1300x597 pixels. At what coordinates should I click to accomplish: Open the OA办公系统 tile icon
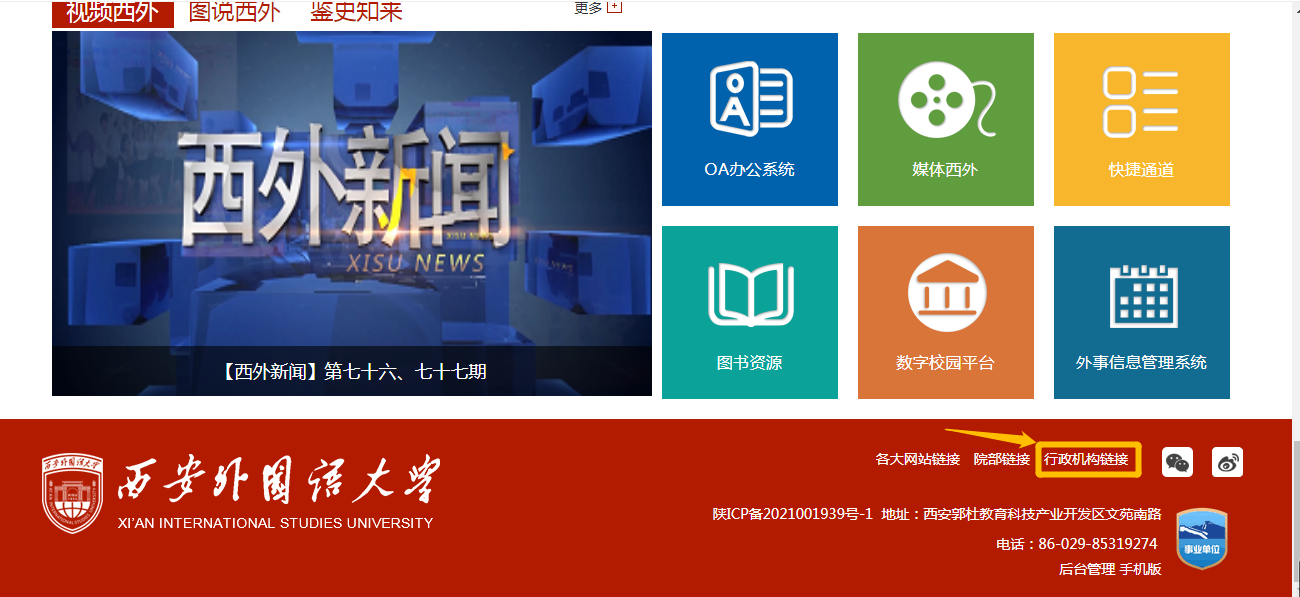point(750,99)
